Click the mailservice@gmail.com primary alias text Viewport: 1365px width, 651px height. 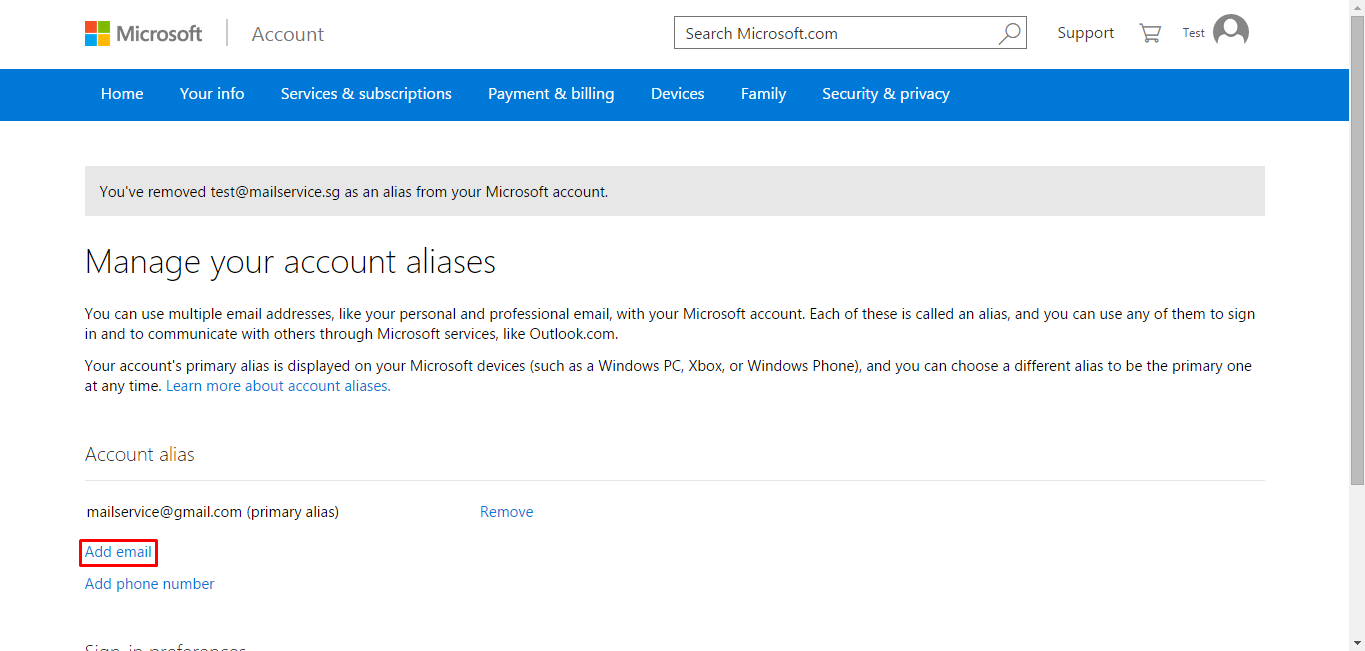coord(213,512)
